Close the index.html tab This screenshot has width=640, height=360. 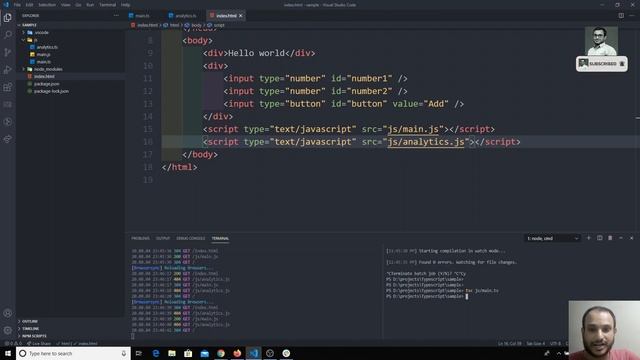point(241,16)
